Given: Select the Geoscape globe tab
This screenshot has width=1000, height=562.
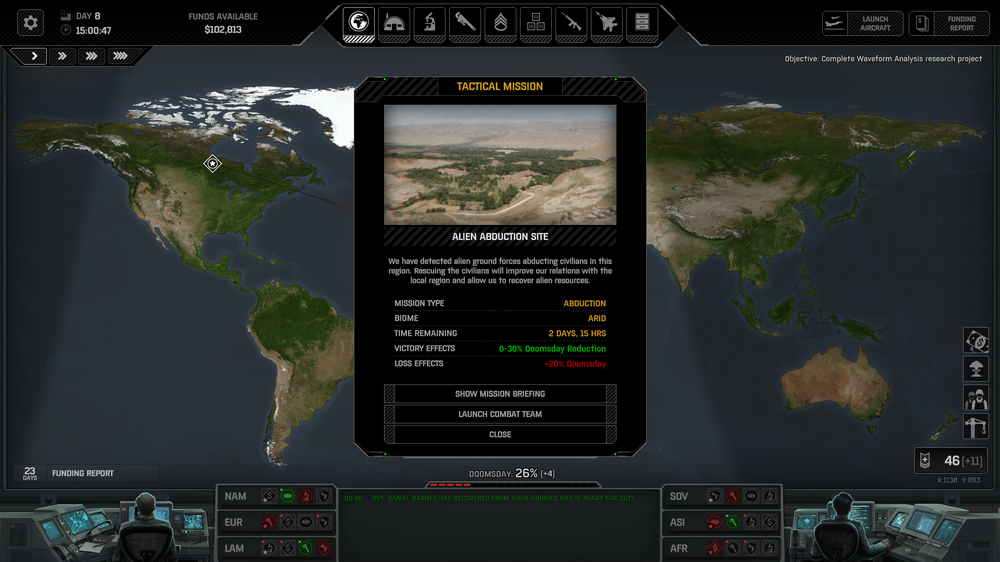Looking at the screenshot, I should (x=358, y=23).
